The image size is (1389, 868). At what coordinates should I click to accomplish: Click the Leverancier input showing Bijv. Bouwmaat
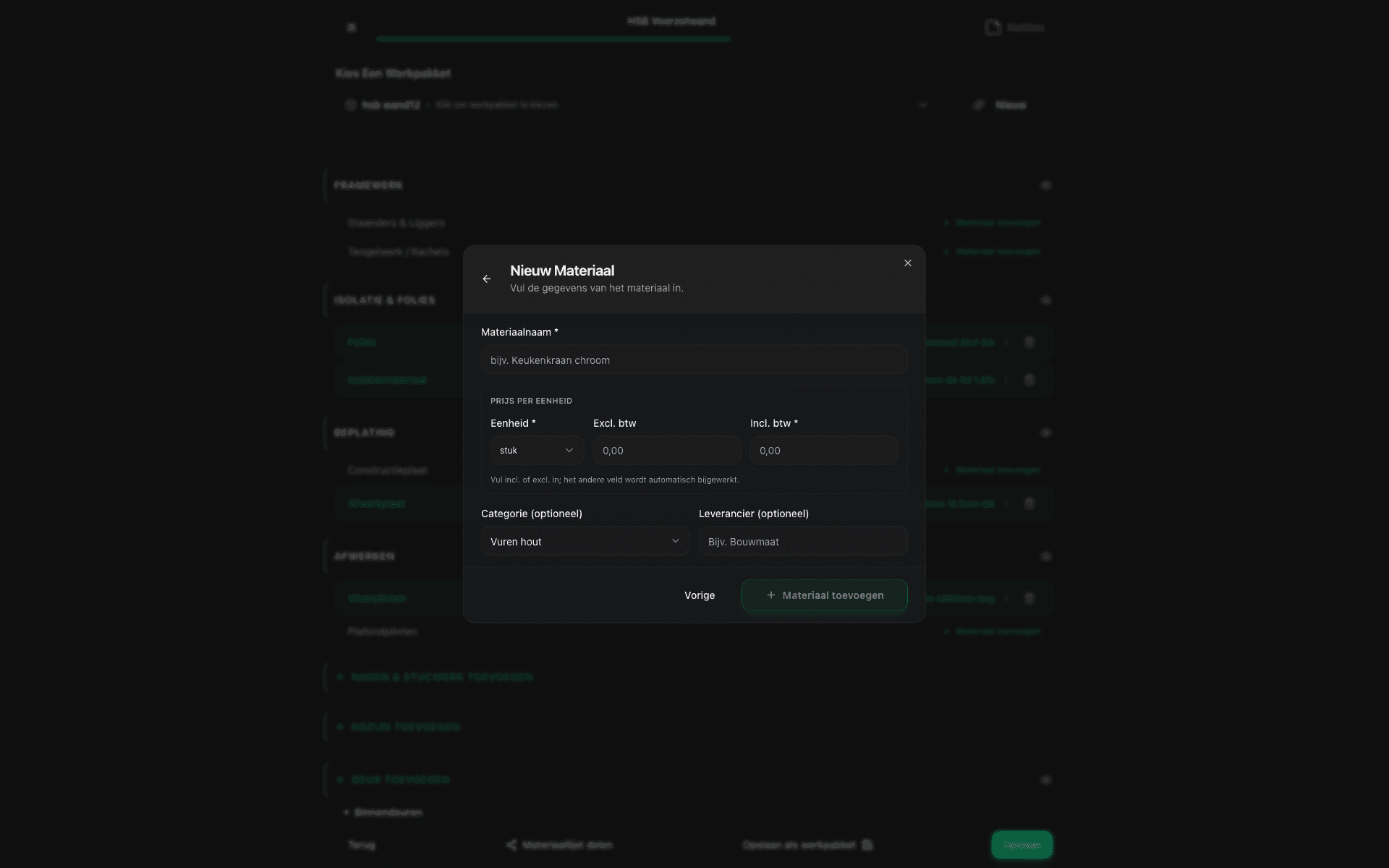pos(802,540)
